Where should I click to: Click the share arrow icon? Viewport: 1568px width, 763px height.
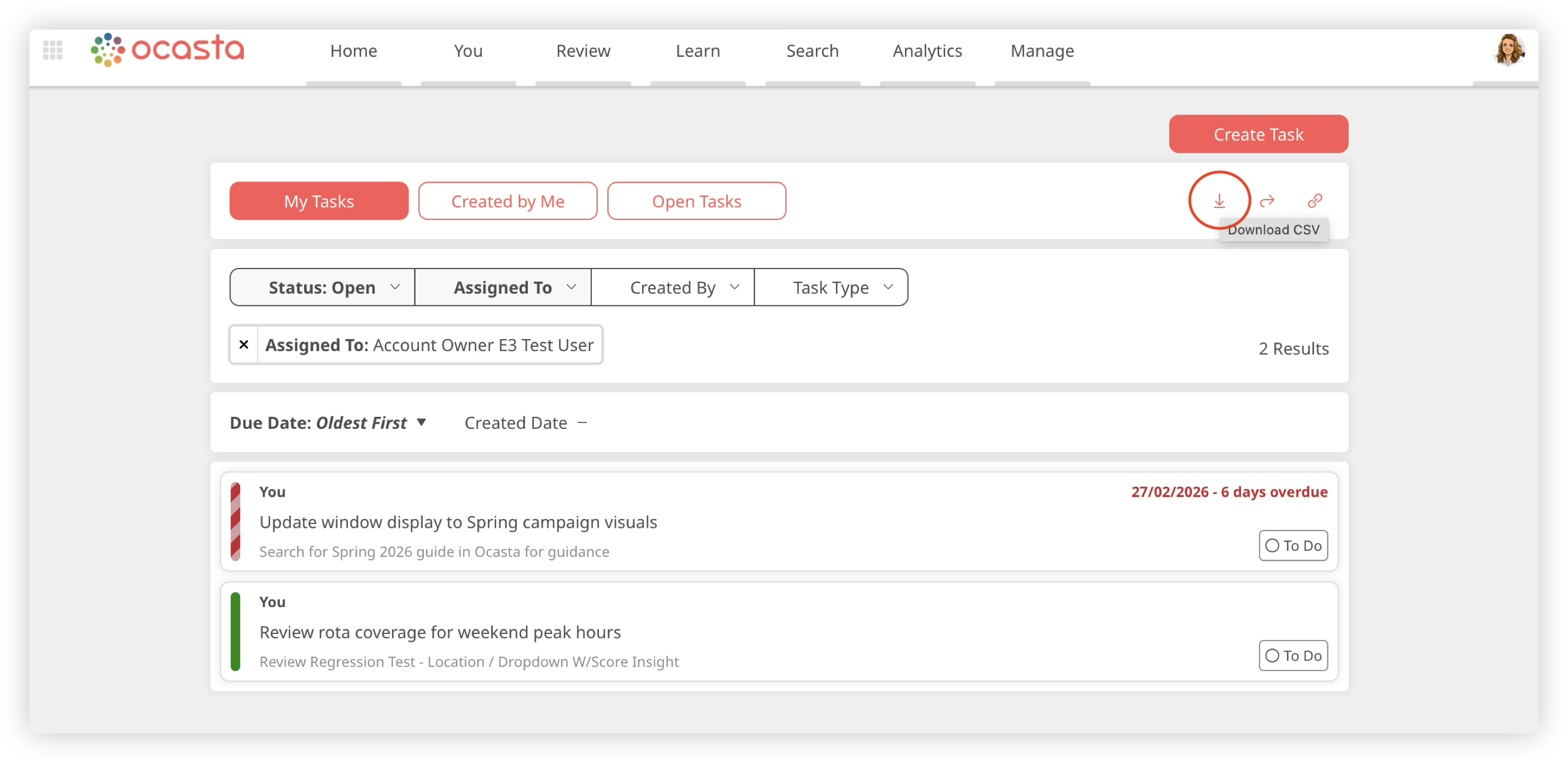point(1267,200)
